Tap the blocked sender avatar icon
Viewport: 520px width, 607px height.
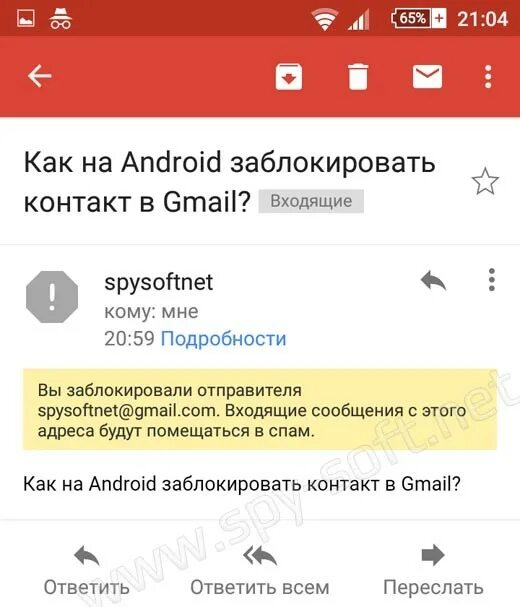(x=52, y=297)
